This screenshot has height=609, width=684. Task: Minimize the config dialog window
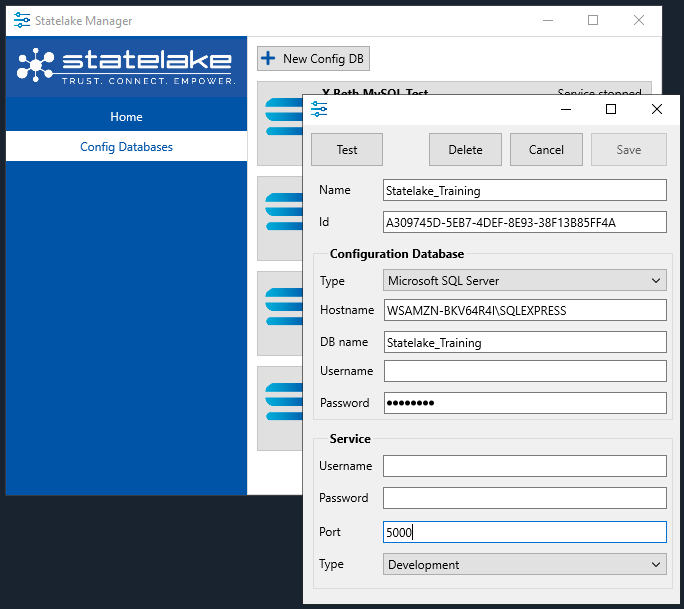coord(566,109)
